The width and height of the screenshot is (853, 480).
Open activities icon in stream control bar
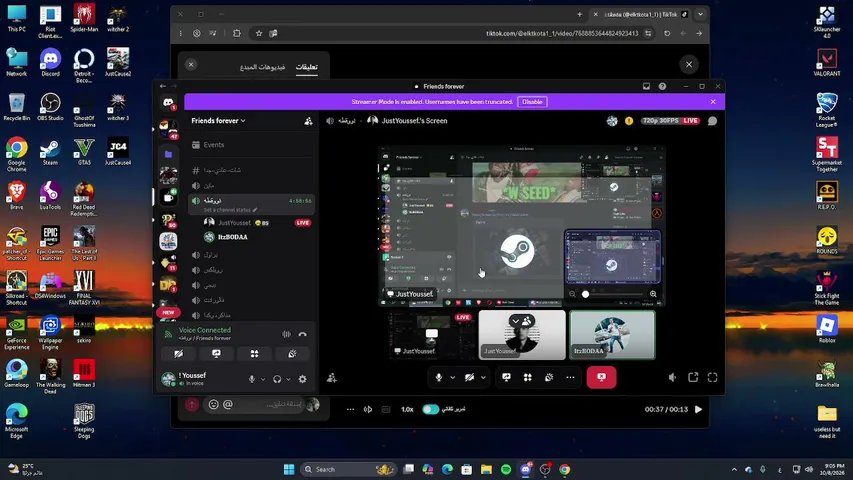(528, 377)
